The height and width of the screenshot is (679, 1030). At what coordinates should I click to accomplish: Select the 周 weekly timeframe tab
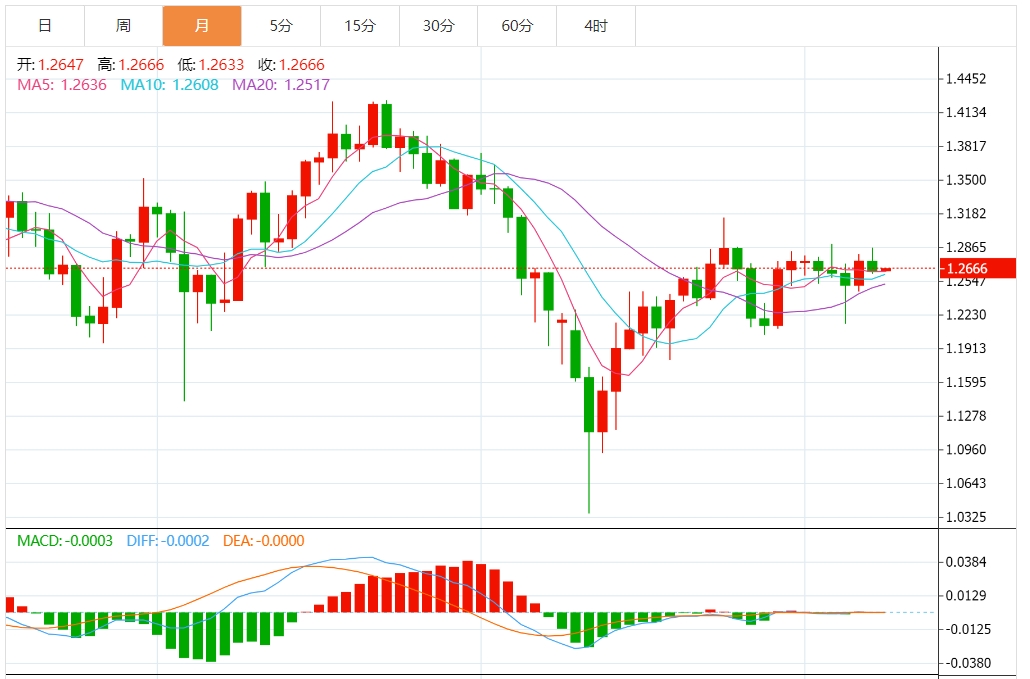tap(123, 26)
